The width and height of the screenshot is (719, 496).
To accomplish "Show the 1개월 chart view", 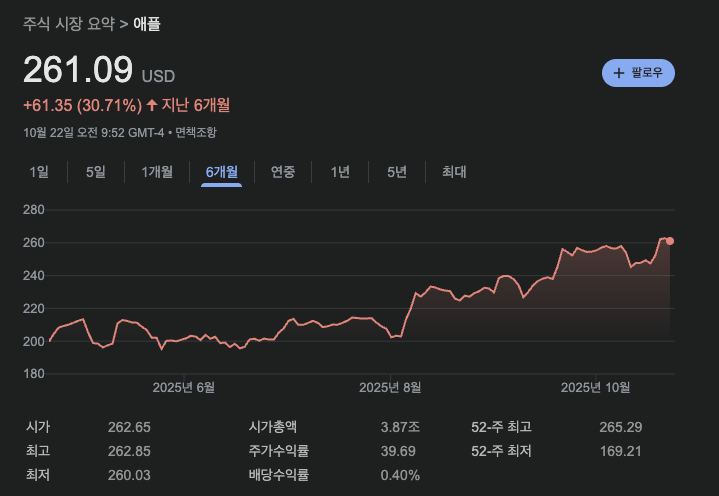I will point(157,172).
